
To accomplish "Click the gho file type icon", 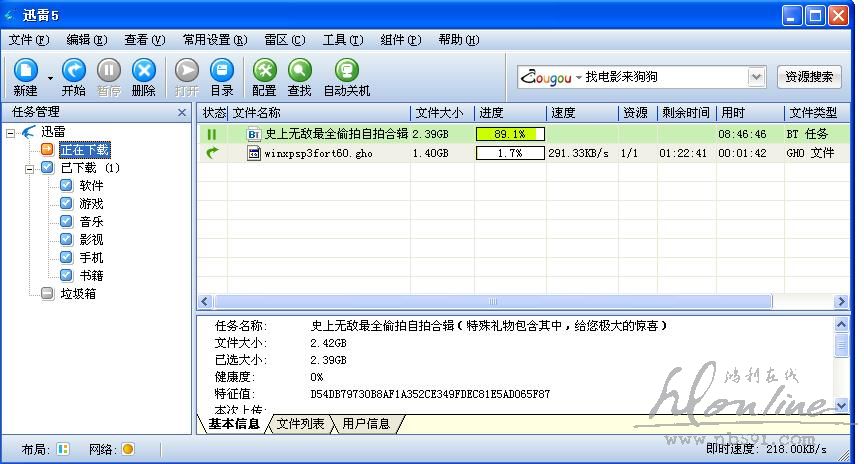I will [253, 153].
